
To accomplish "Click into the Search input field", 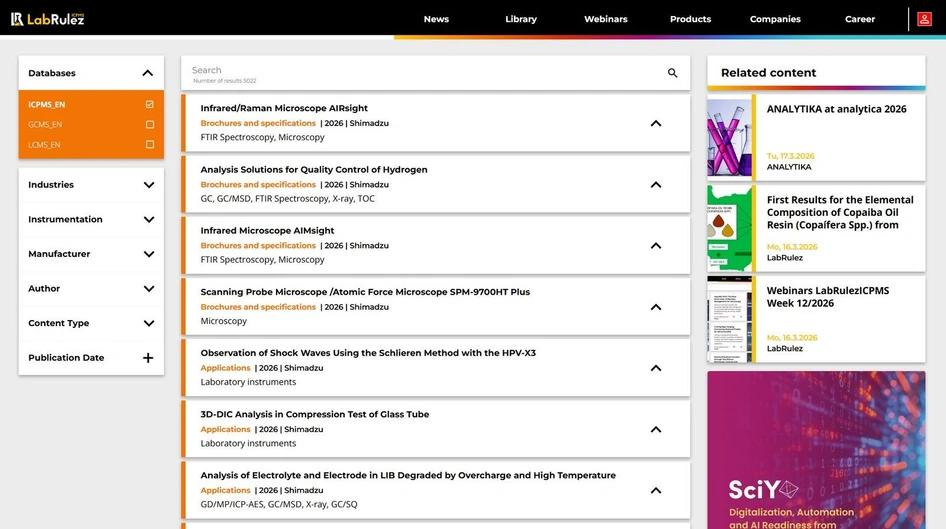I will click(420, 71).
